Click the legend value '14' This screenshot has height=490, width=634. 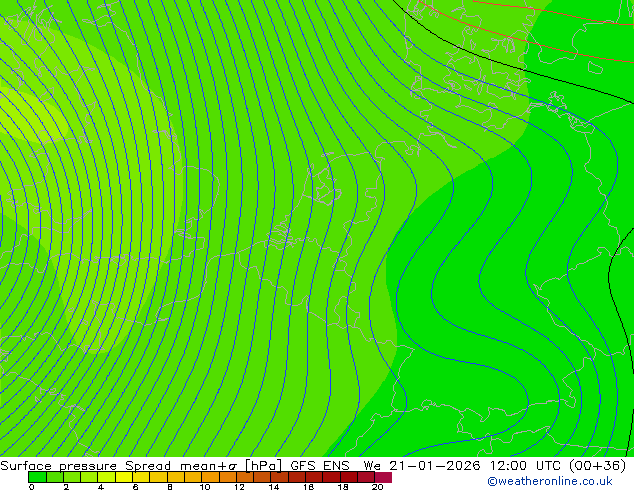click(x=274, y=487)
